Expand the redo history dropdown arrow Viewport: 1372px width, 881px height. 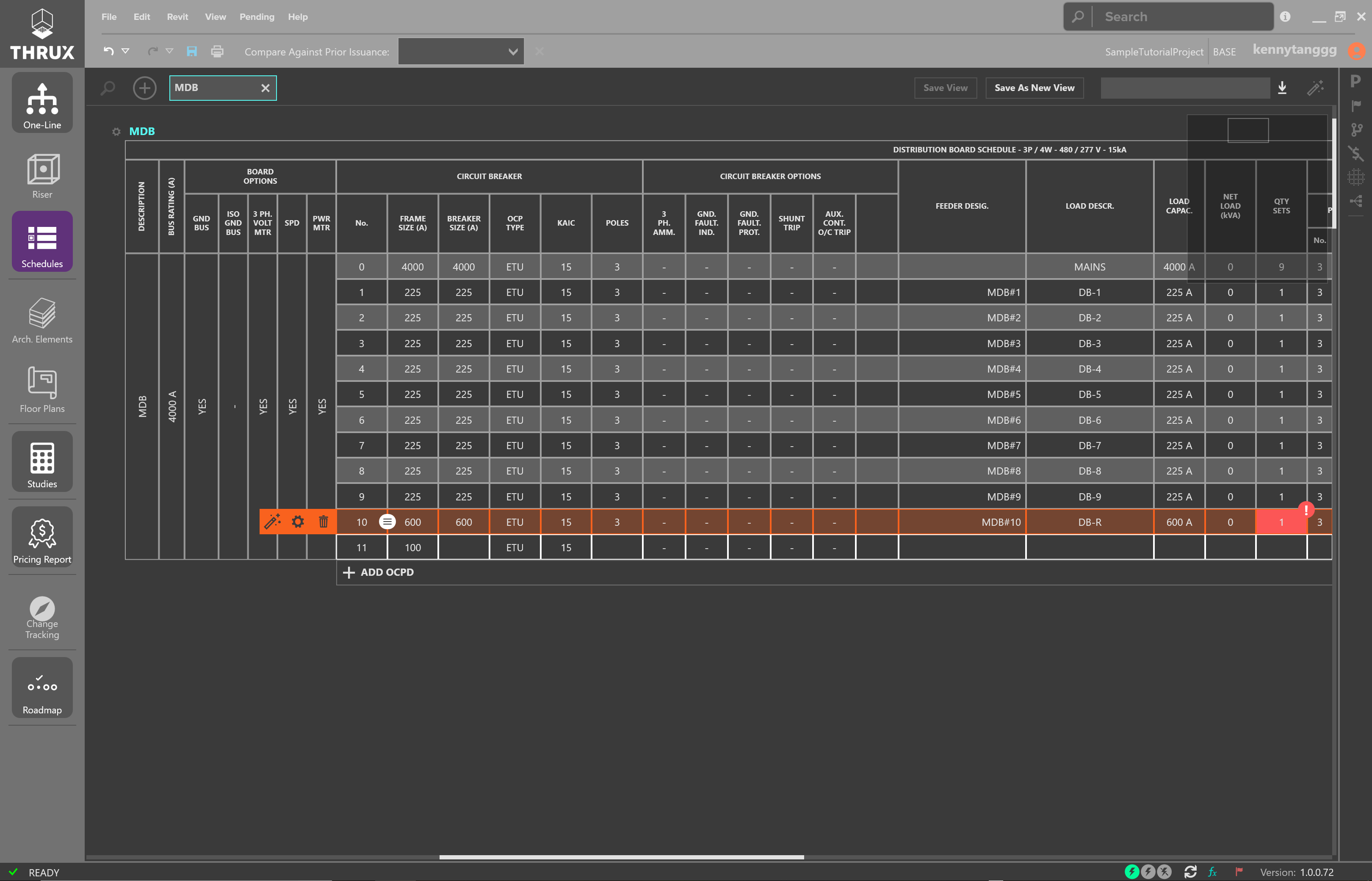[x=169, y=52]
